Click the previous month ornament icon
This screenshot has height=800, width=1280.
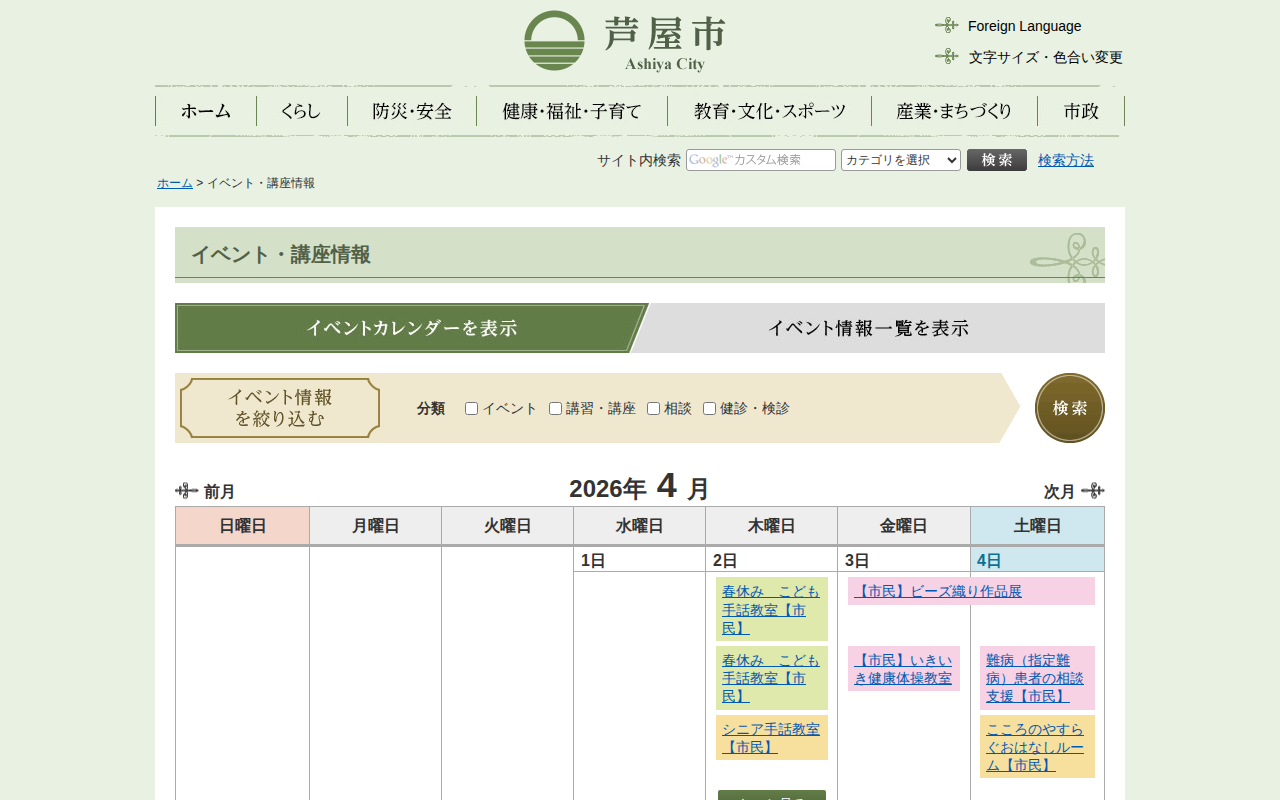(186, 491)
